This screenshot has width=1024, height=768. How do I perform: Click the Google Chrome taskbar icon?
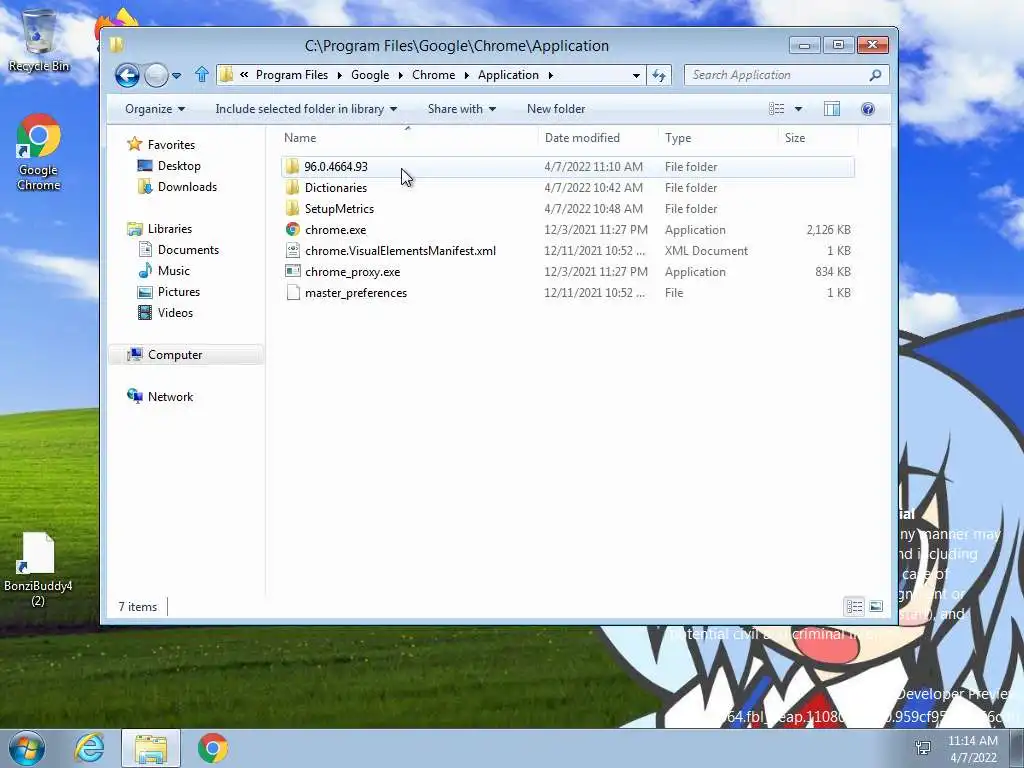212,748
